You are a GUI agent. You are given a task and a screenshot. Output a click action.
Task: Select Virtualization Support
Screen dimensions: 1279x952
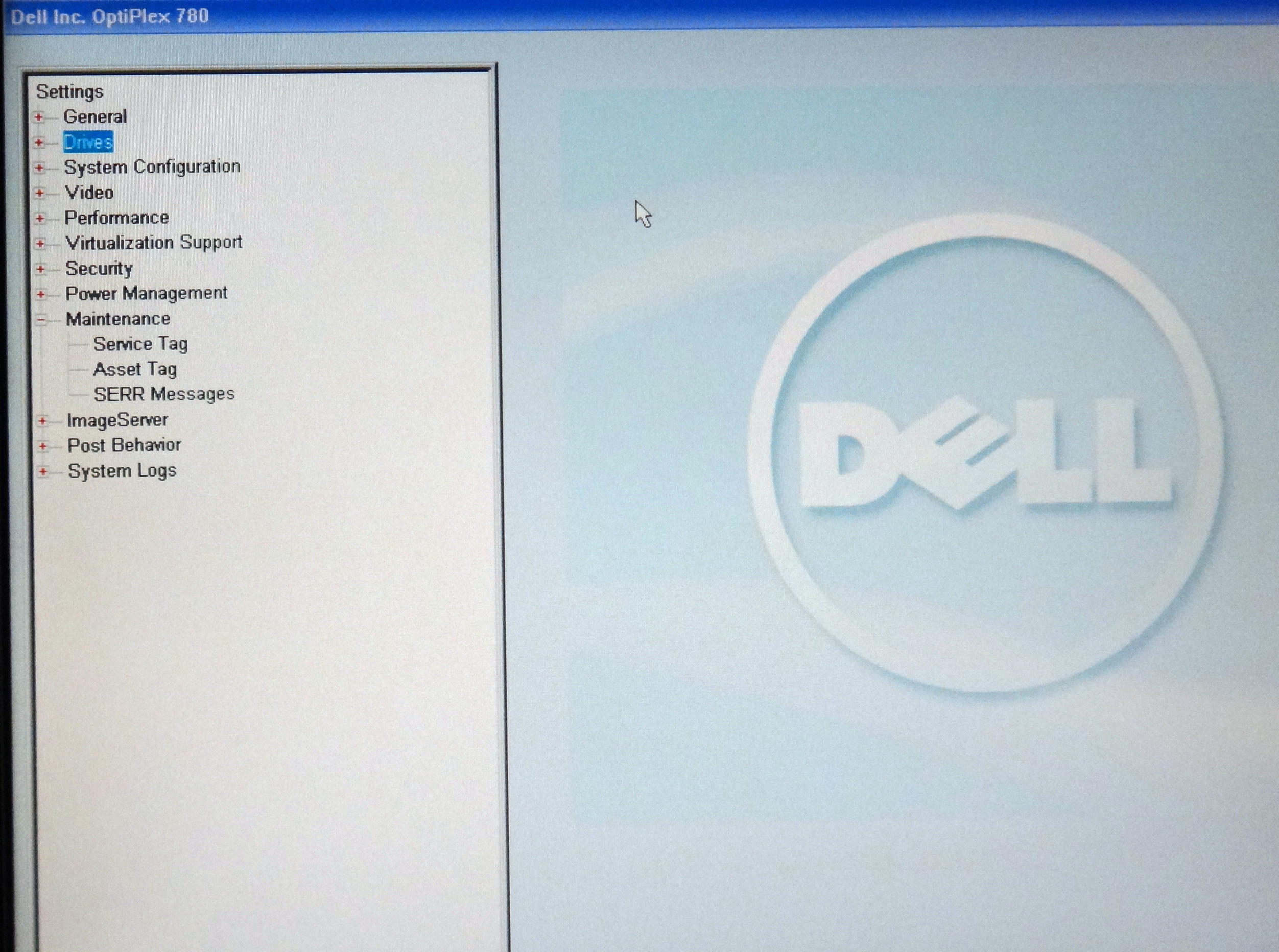click(x=154, y=243)
